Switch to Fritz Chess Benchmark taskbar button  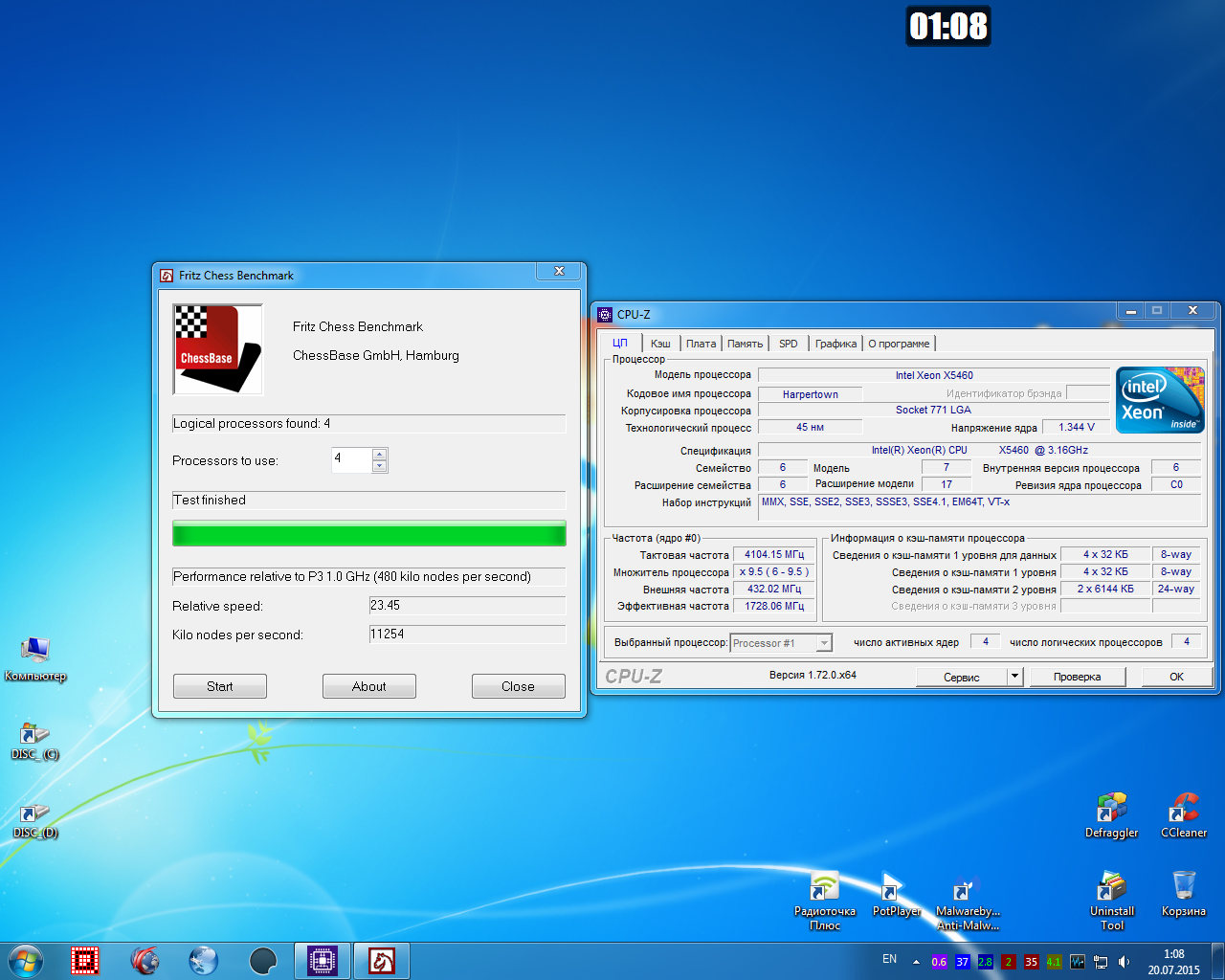[382, 960]
